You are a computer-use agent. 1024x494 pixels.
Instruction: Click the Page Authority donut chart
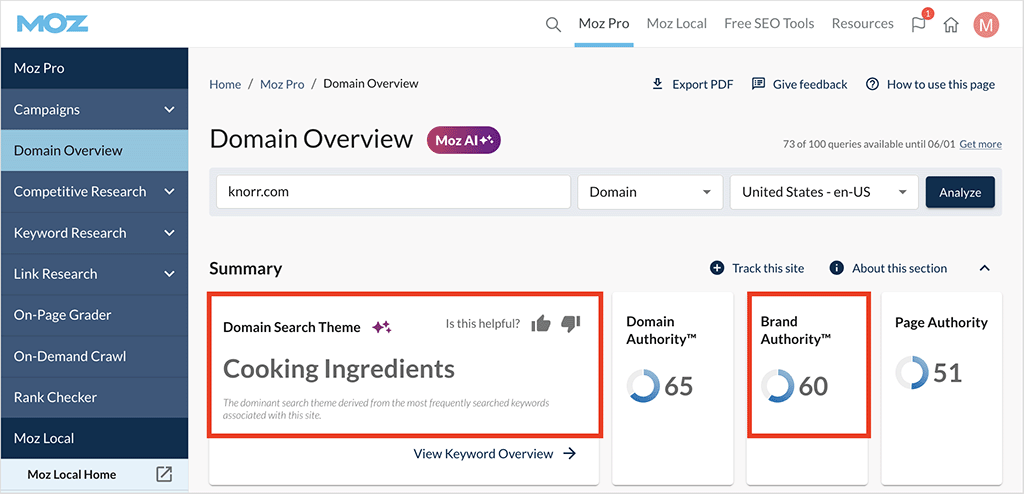pos(912,373)
